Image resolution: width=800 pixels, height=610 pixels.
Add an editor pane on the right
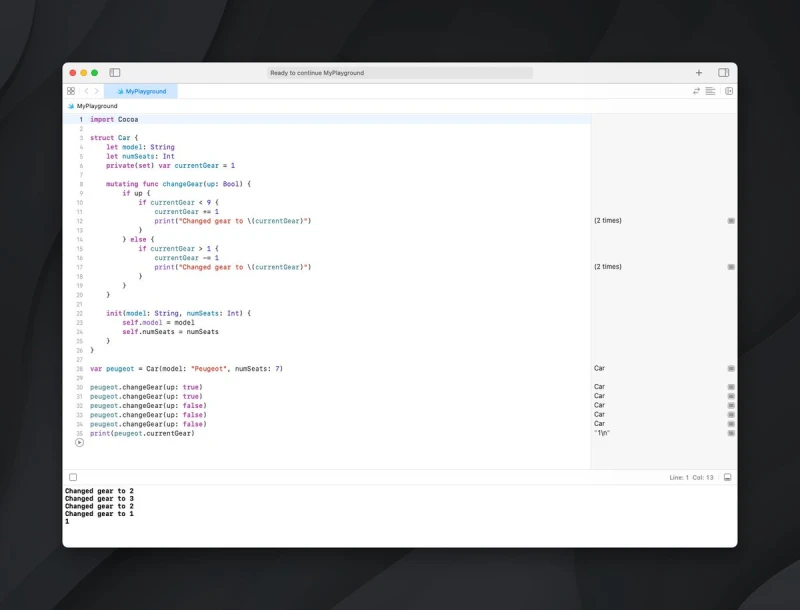point(729,91)
